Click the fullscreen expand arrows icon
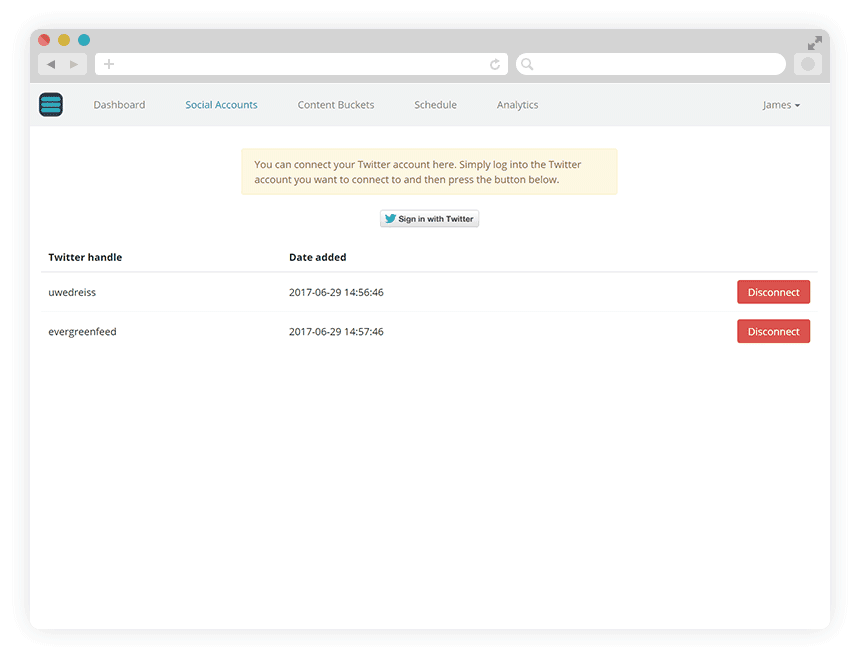858x661 pixels. tap(815, 43)
